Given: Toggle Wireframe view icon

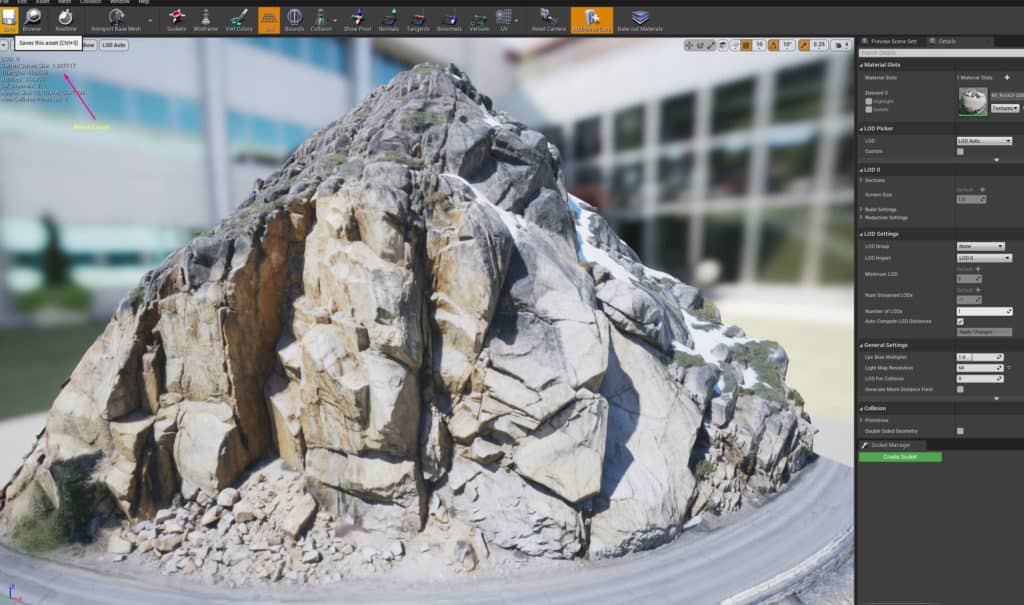Looking at the screenshot, I should click(206, 20).
